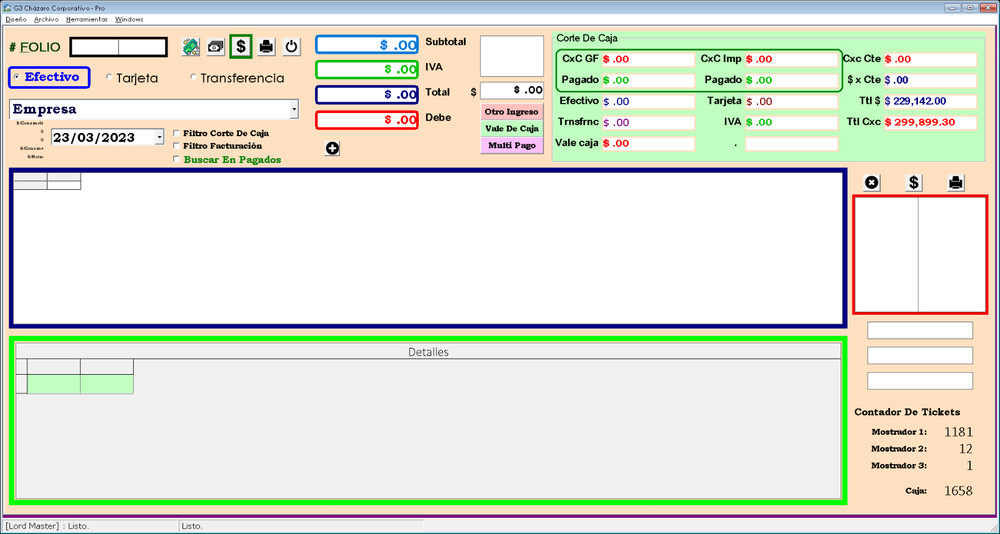Click the Efectivo field in Corte De Caja
1000x534 pixels.
pos(648,101)
